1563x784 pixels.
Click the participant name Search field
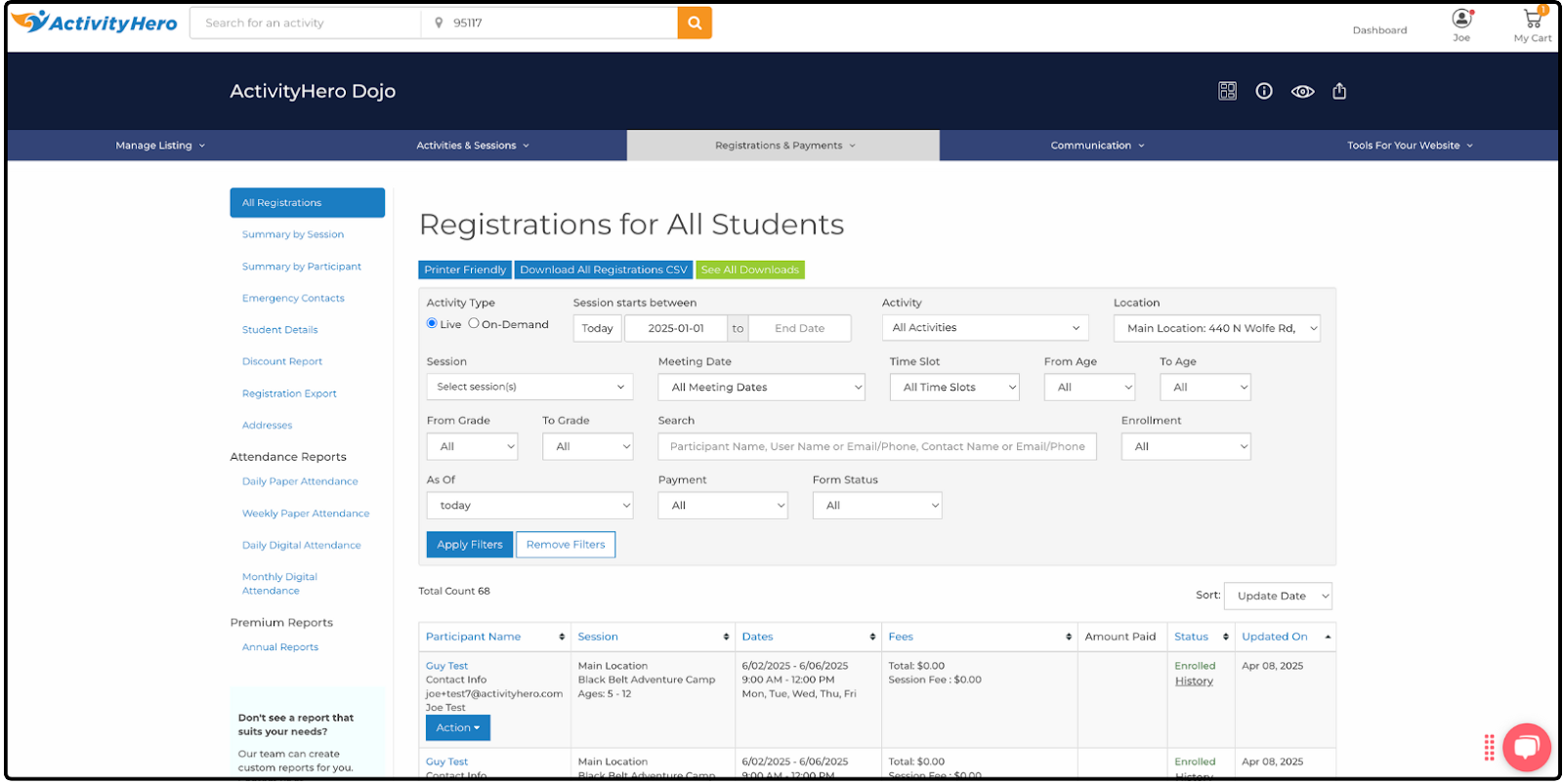click(877, 446)
